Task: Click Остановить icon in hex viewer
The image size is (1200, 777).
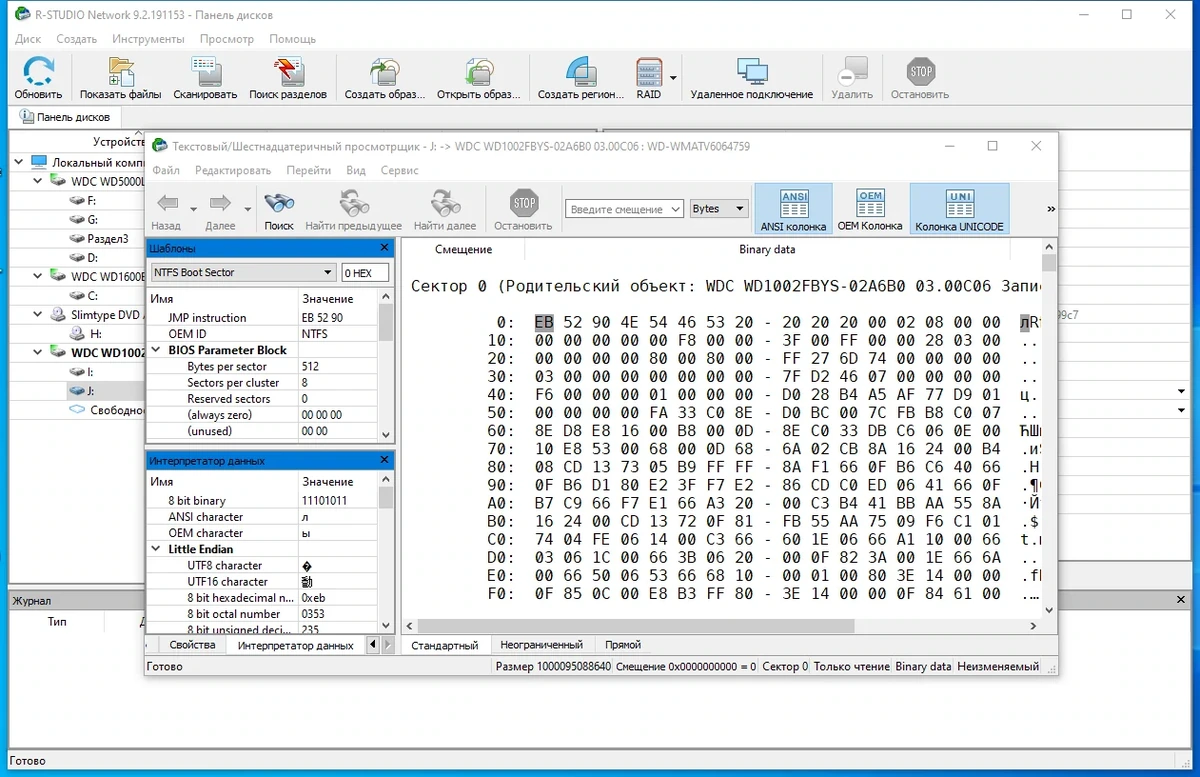Action: (x=523, y=210)
